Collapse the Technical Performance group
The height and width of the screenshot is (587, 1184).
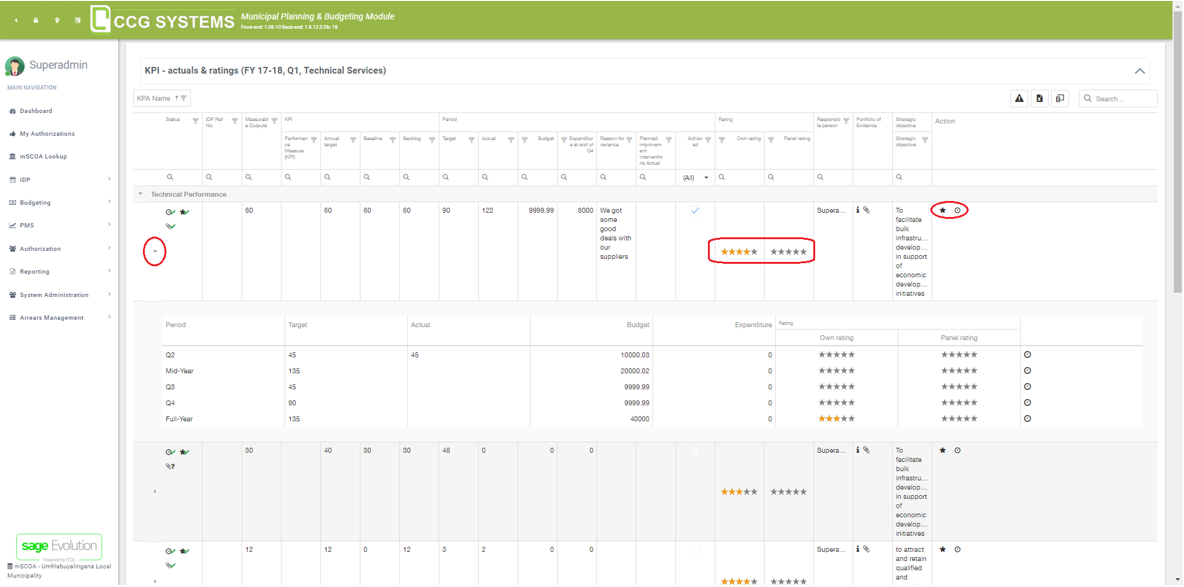point(141,194)
